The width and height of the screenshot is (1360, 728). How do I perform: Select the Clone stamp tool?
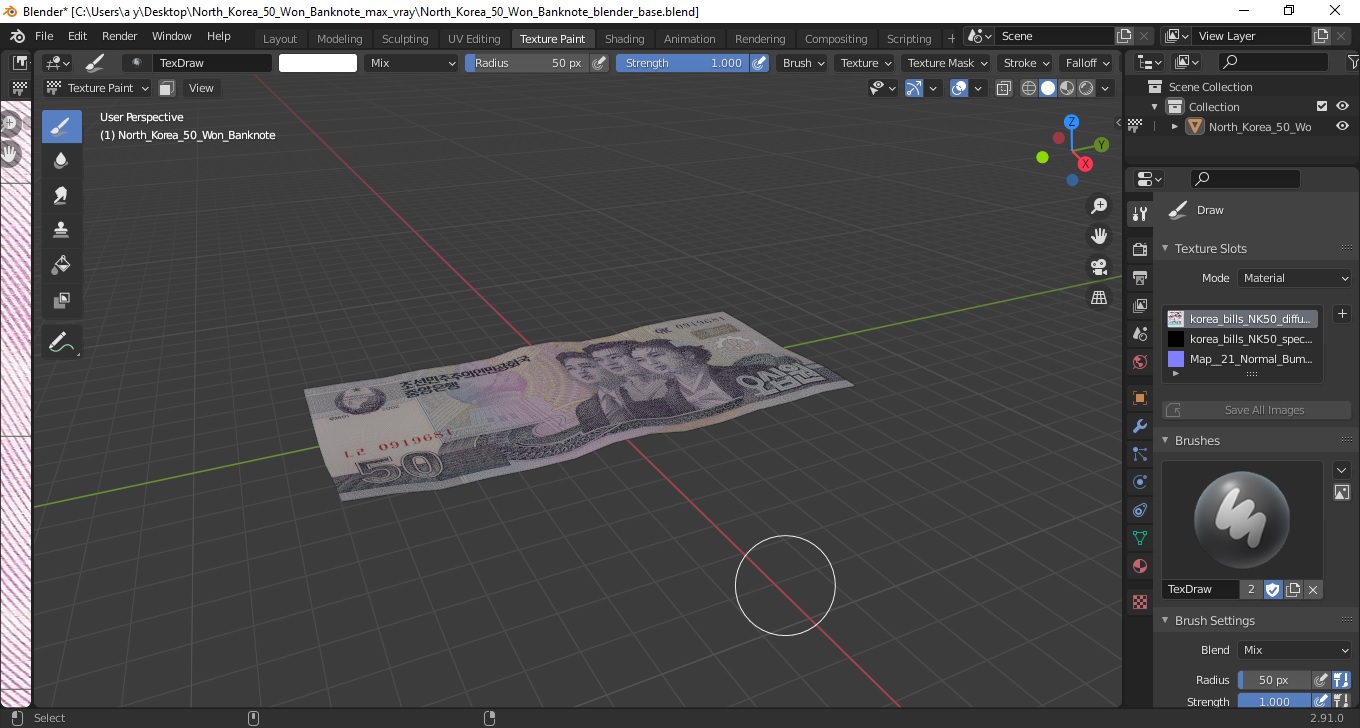point(61,230)
